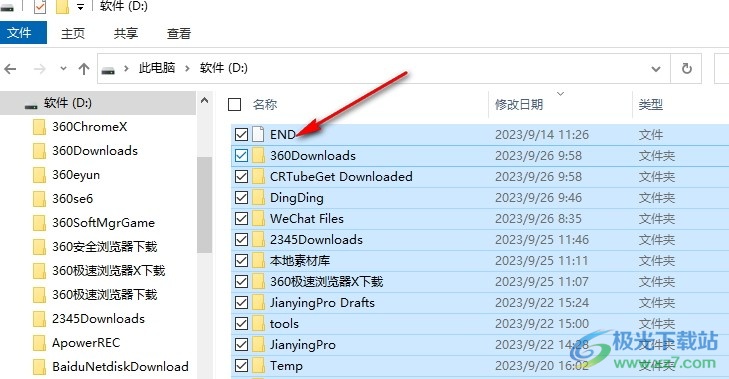
Task: Uncheck the JianyingPro Drafts checkbox
Action: tap(241, 303)
